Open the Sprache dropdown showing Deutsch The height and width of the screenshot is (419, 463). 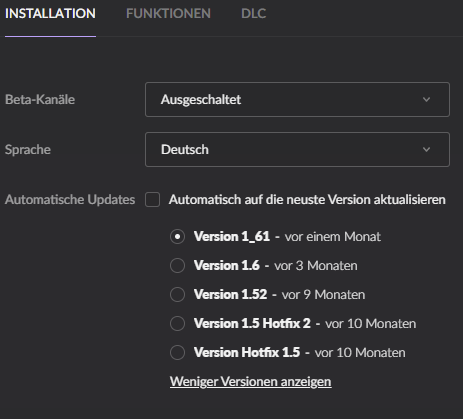pos(297,149)
